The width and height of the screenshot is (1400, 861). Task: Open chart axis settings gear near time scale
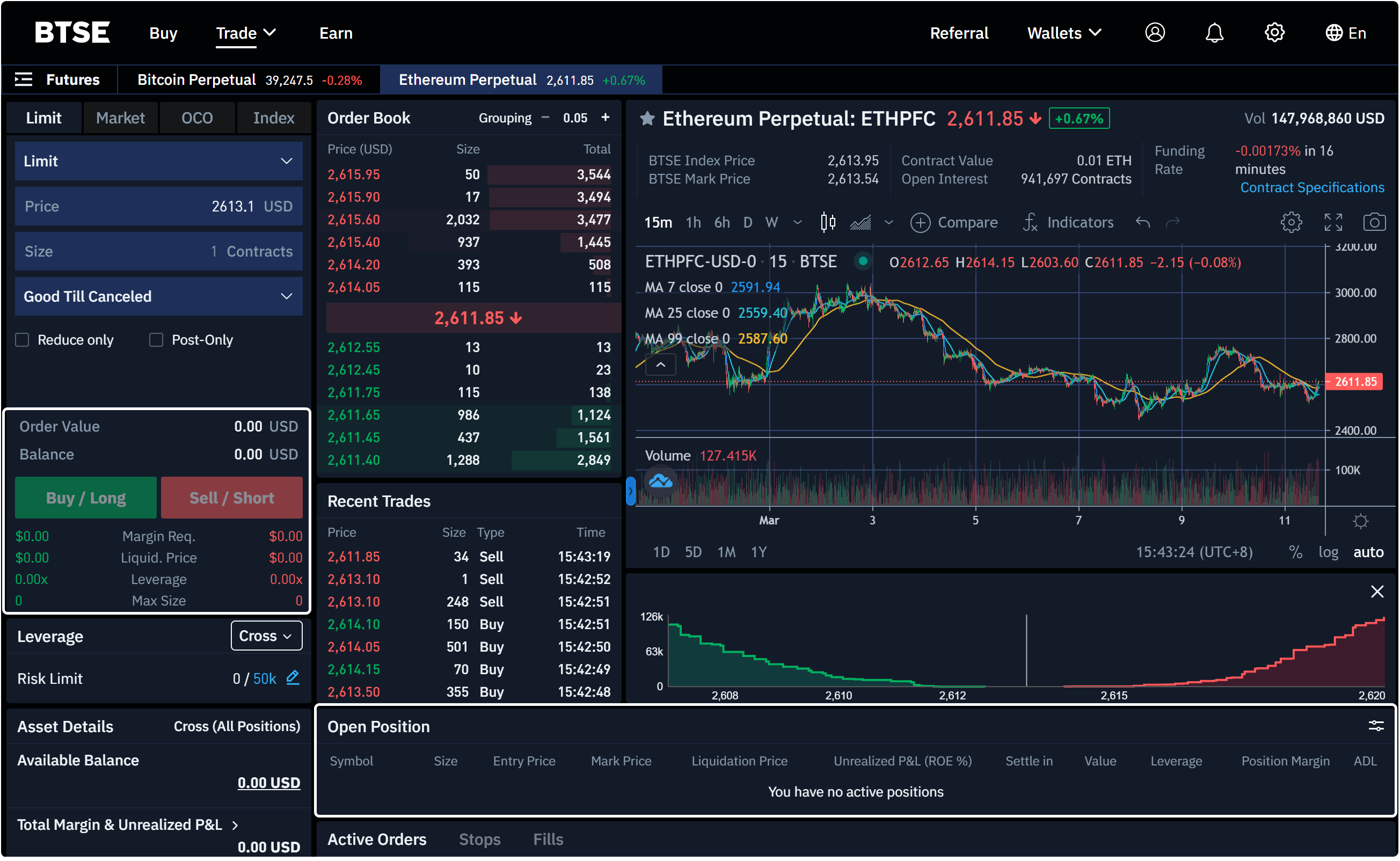click(1361, 522)
